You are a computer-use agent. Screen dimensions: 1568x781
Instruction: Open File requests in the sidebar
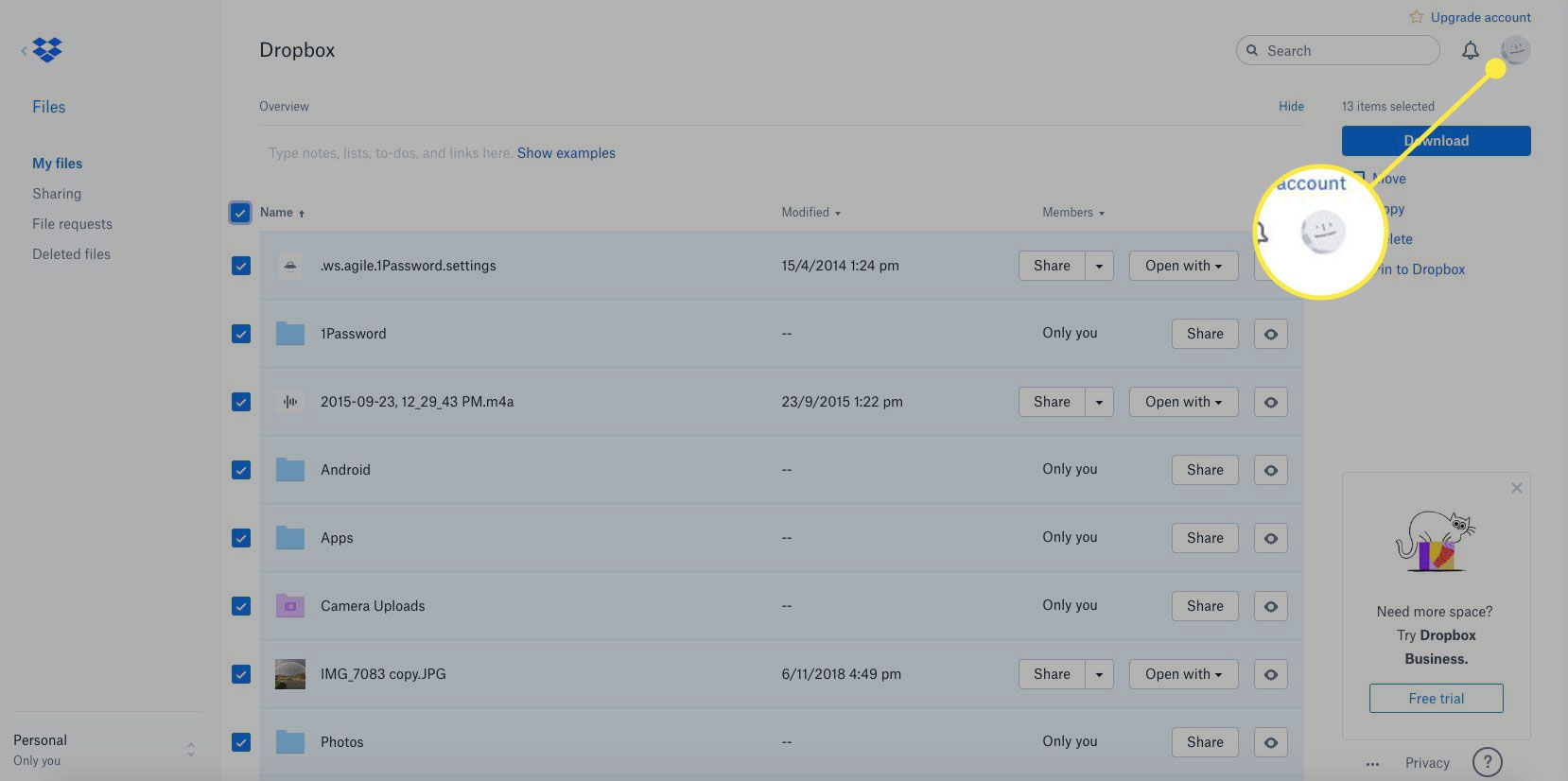tap(72, 224)
